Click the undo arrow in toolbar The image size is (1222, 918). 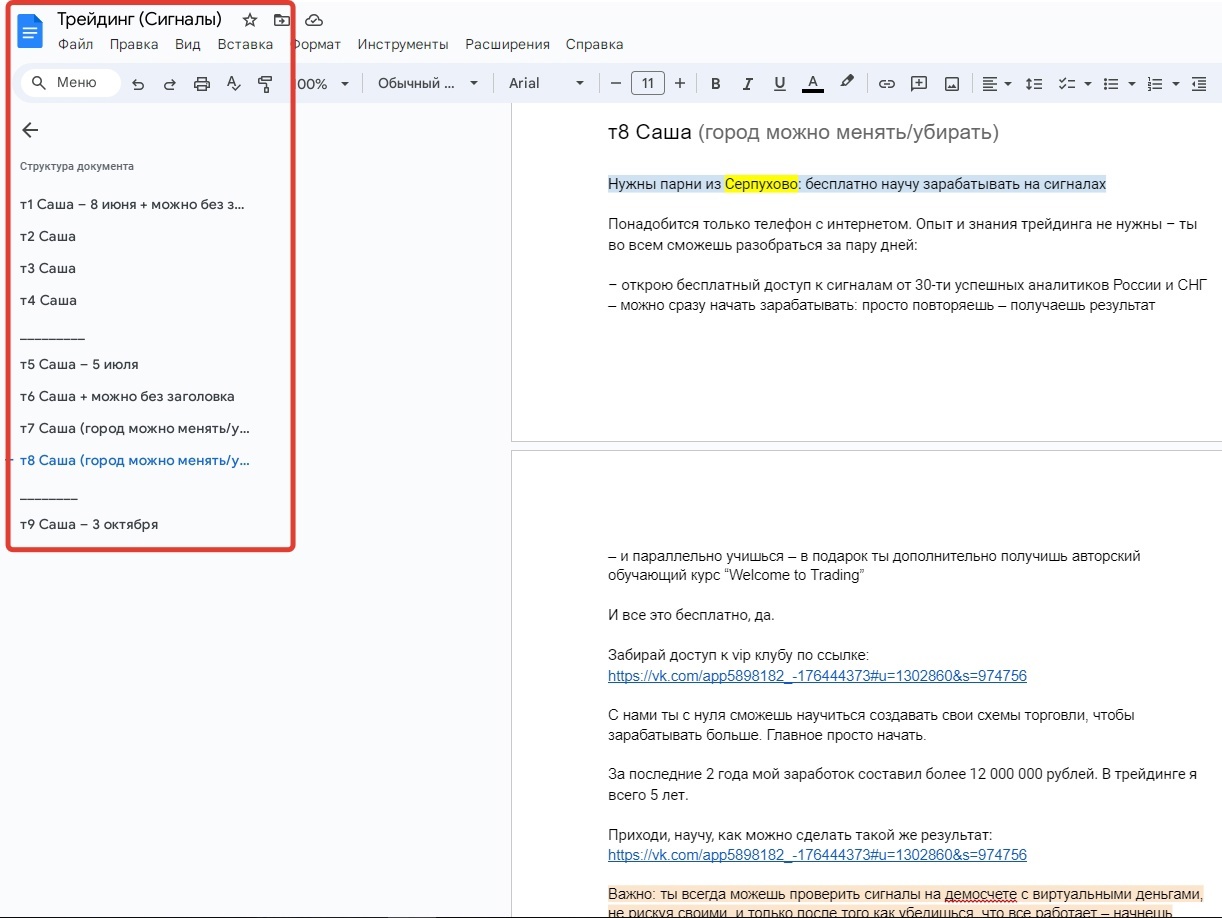point(138,84)
